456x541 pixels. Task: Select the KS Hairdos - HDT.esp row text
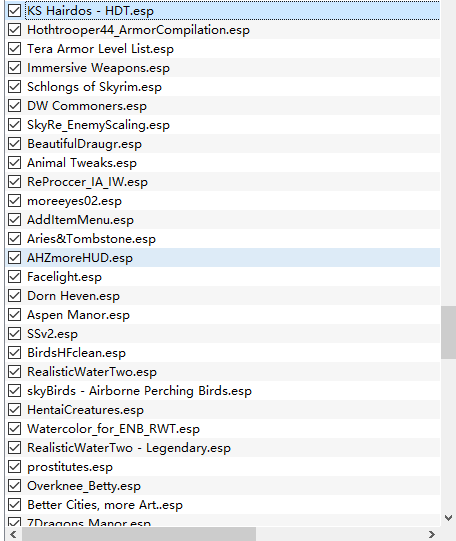click(x=90, y=11)
